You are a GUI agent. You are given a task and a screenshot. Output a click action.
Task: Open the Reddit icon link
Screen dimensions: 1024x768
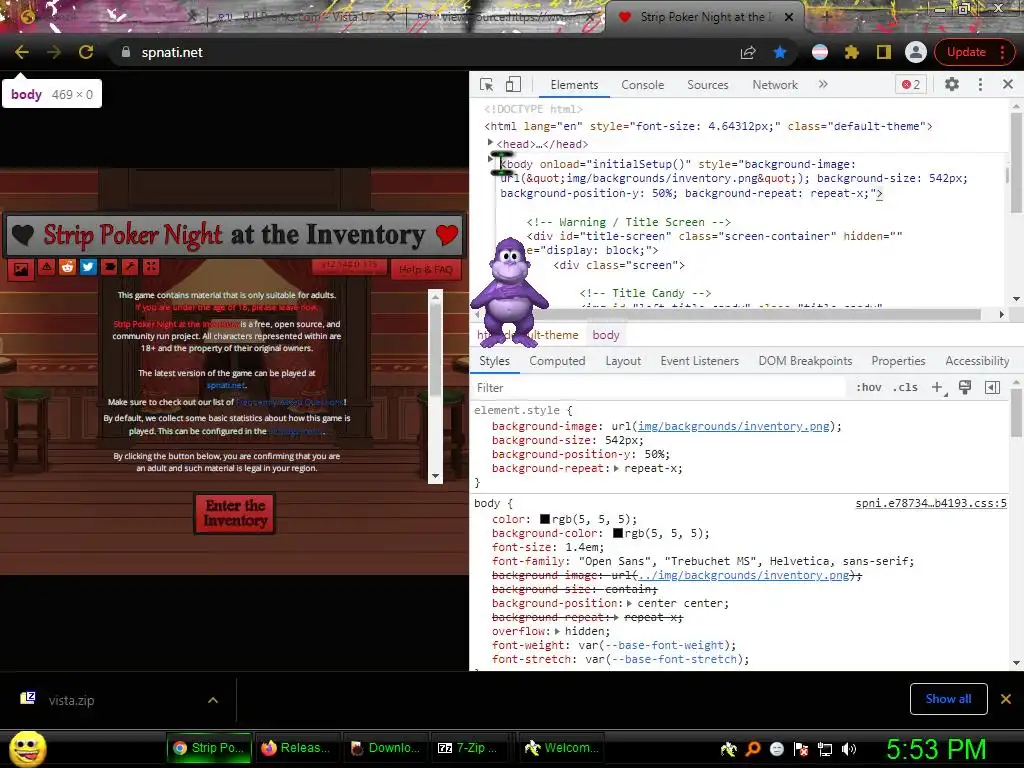[67, 266]
